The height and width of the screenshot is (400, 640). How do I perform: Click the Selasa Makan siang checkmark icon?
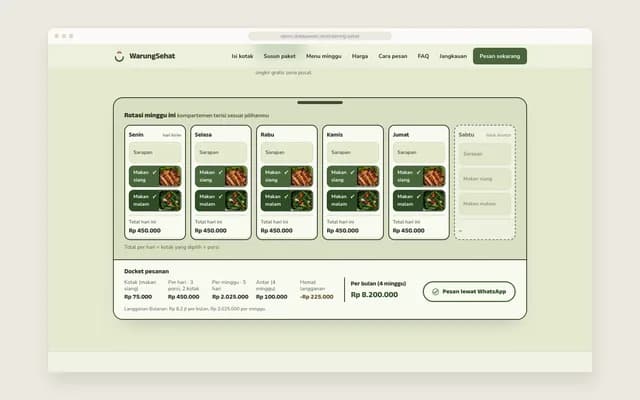pos(220,172)
